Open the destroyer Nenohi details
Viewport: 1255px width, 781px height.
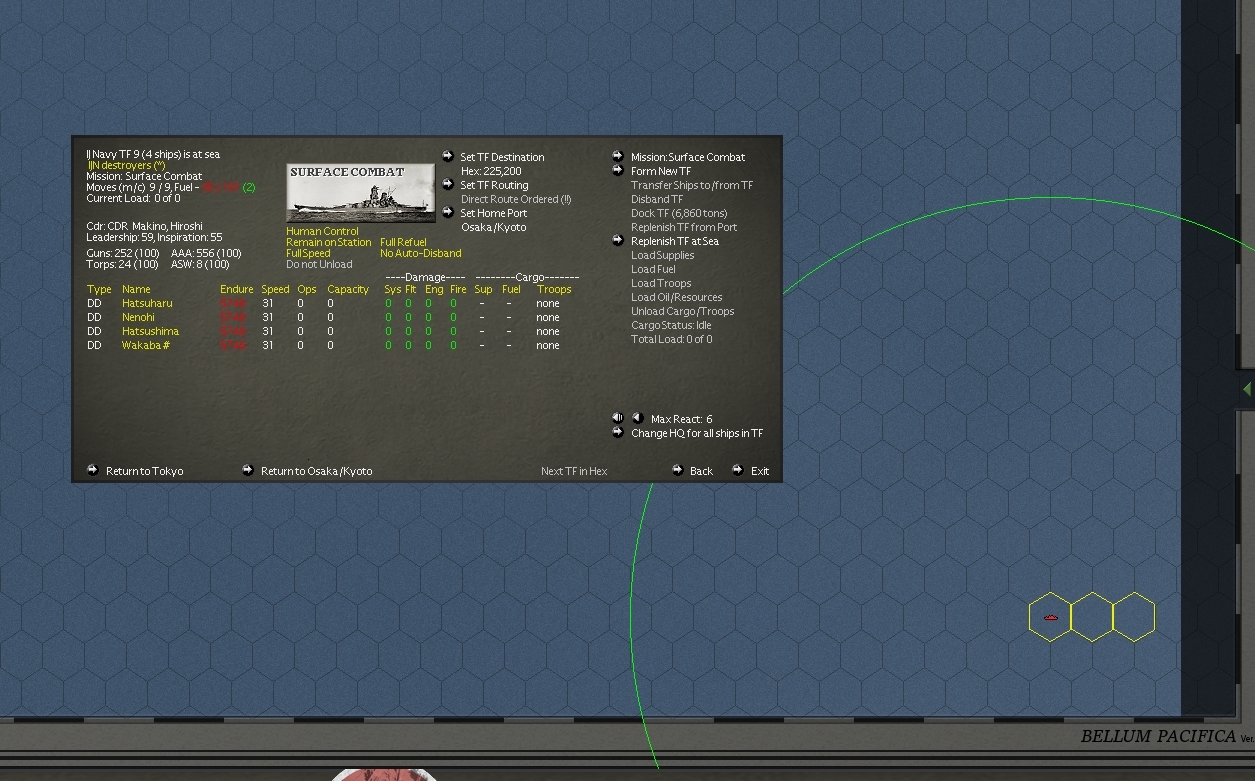138,317
